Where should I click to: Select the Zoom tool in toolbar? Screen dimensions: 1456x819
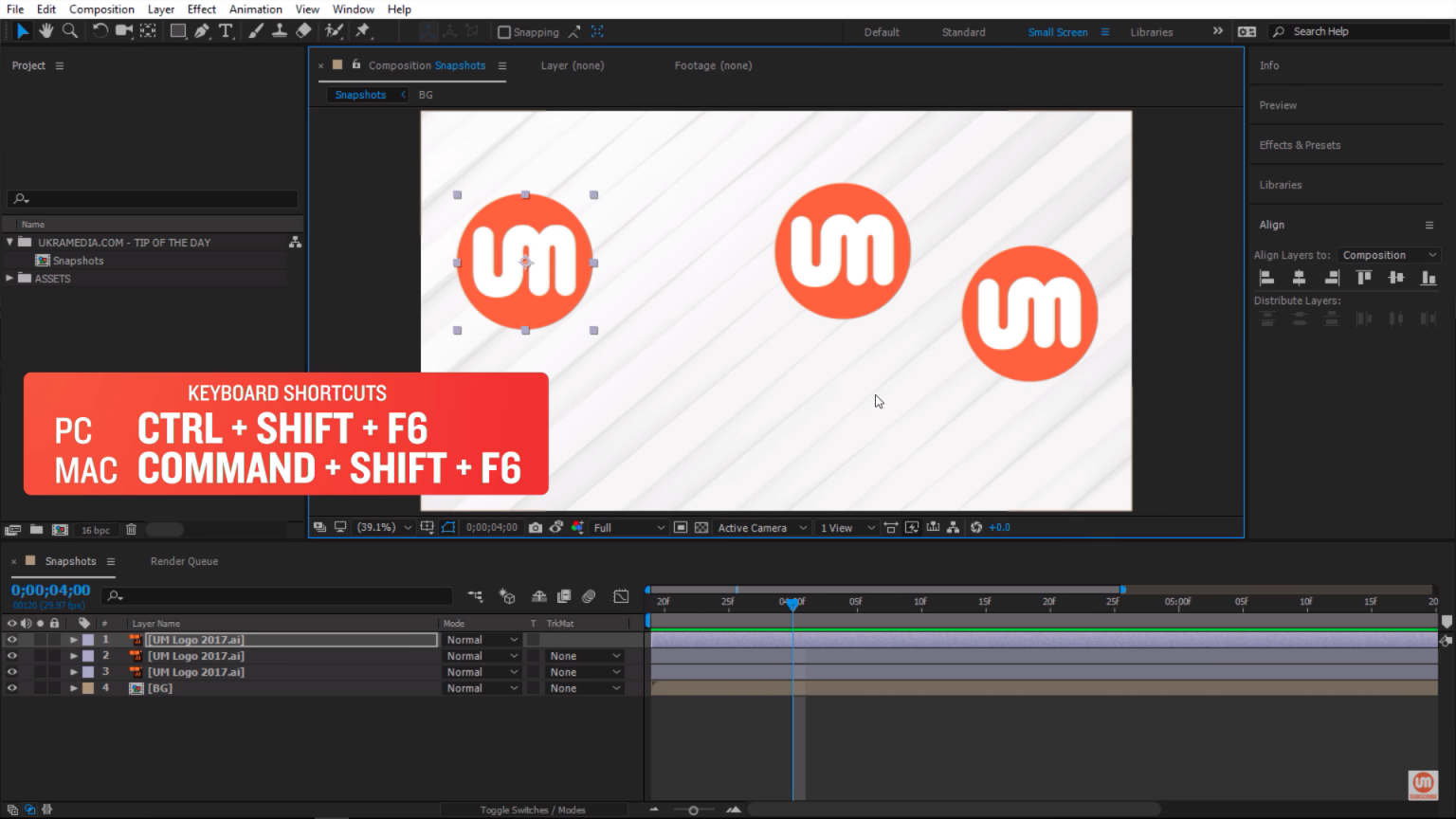[69, 31]
